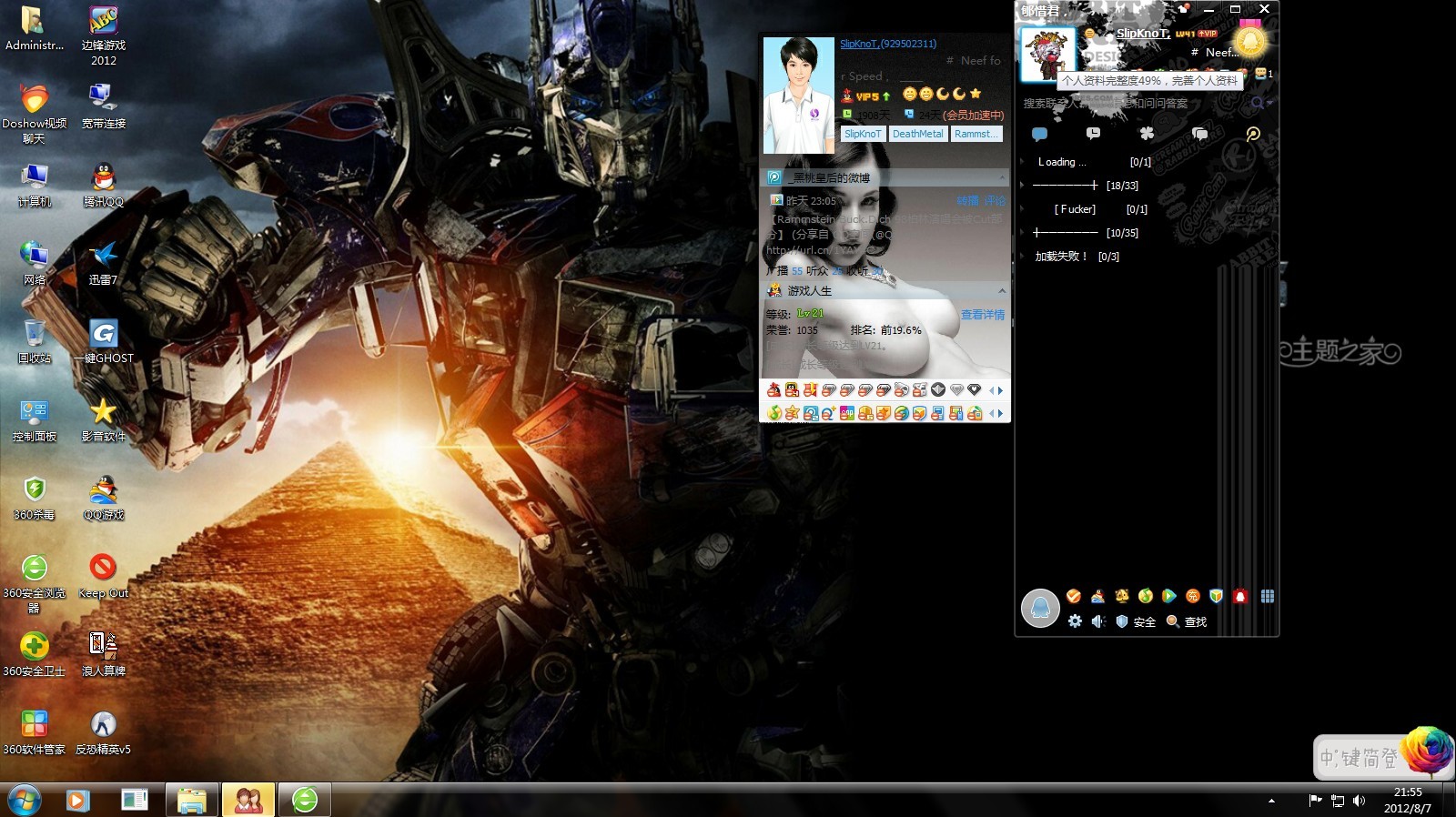Open the orange checkmark app icon in QQ
Screen dimensions: 1456x817
tap(1074, 596)
